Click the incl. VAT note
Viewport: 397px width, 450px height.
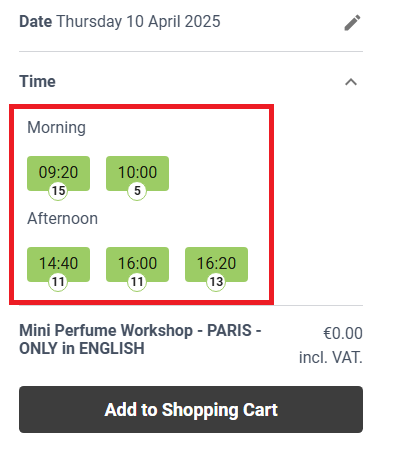pyautogui.click(x=331, y=358)
